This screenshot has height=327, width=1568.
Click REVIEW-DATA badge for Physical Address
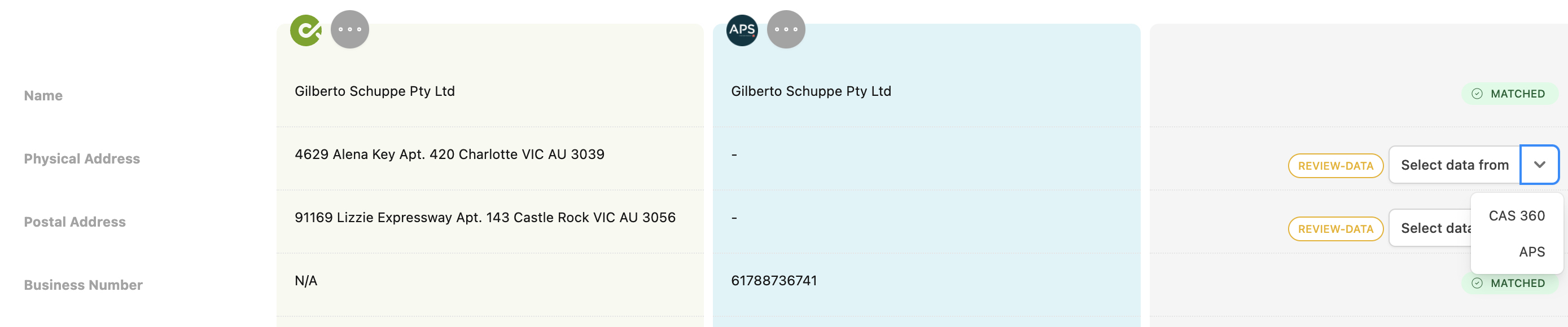(1335, 166)
